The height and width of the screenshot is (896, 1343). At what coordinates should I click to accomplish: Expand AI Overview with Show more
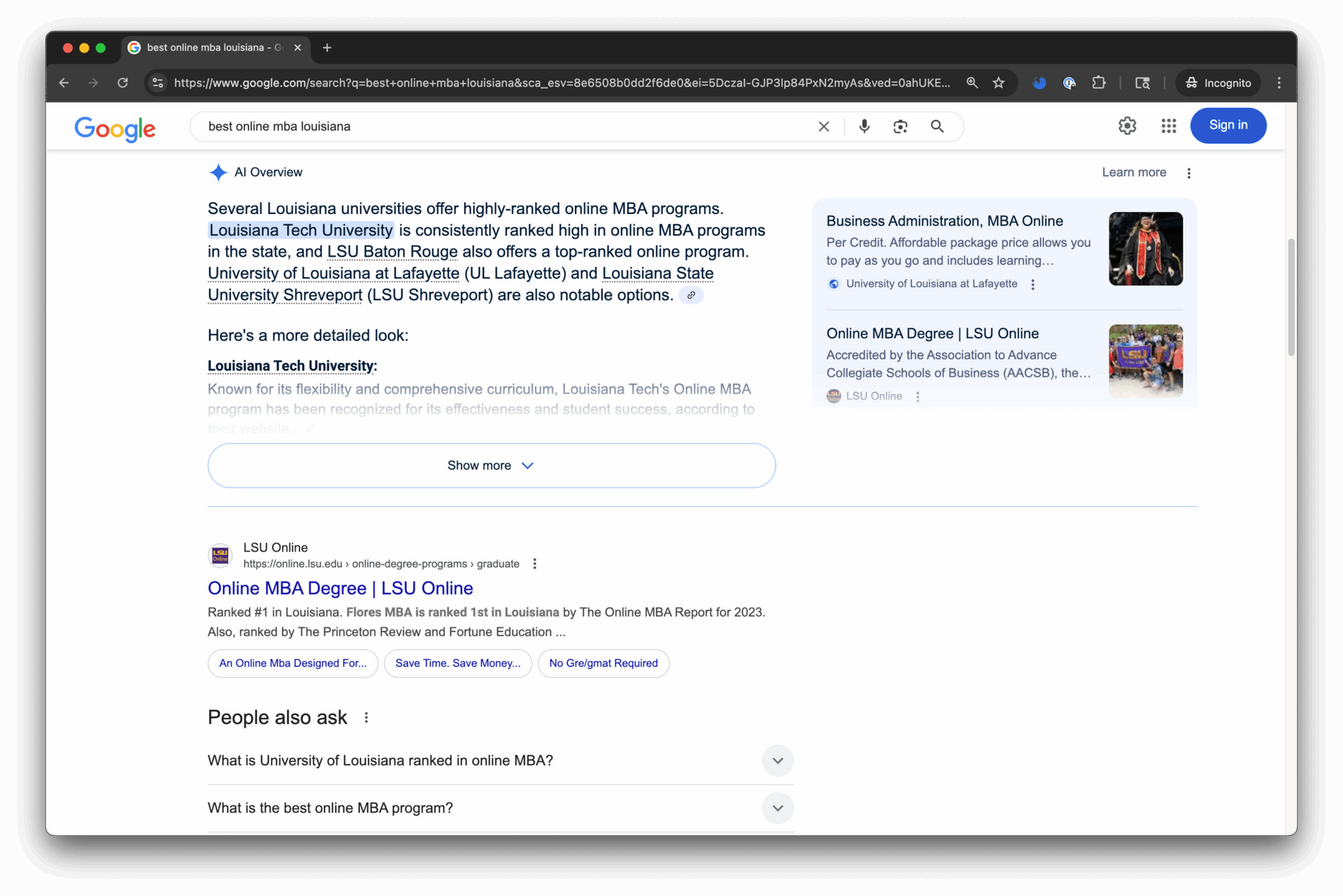point(491,466)
